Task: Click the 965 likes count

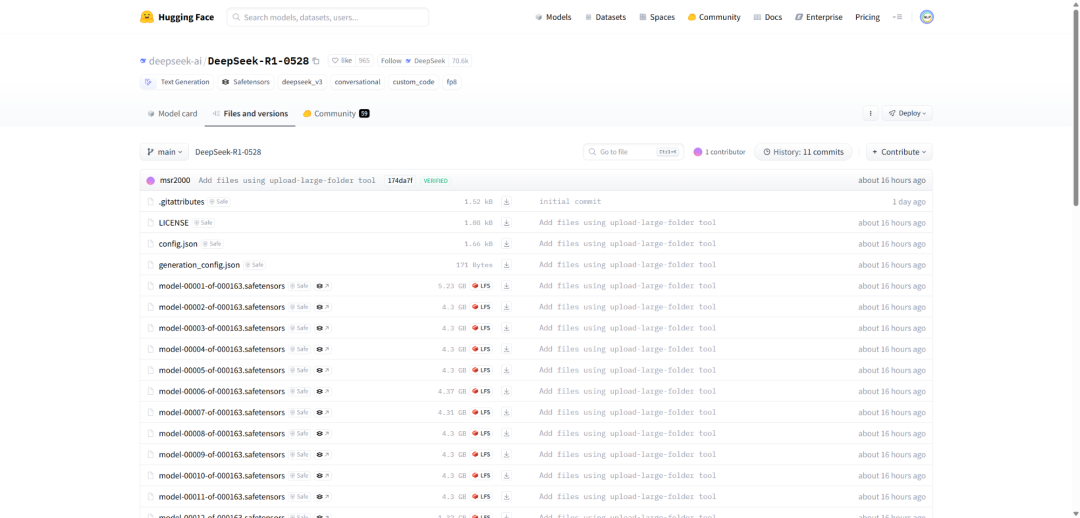Action: (x=364, y=61)
